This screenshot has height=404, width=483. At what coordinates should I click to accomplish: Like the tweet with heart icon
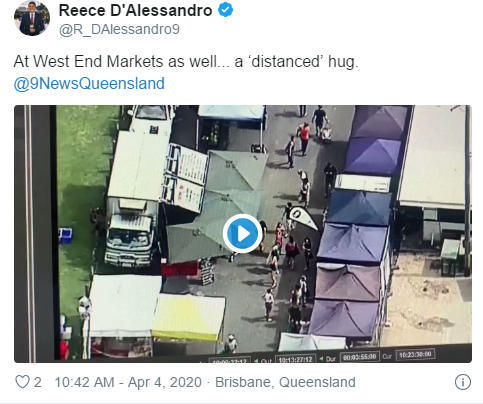[x=22, y=382]
